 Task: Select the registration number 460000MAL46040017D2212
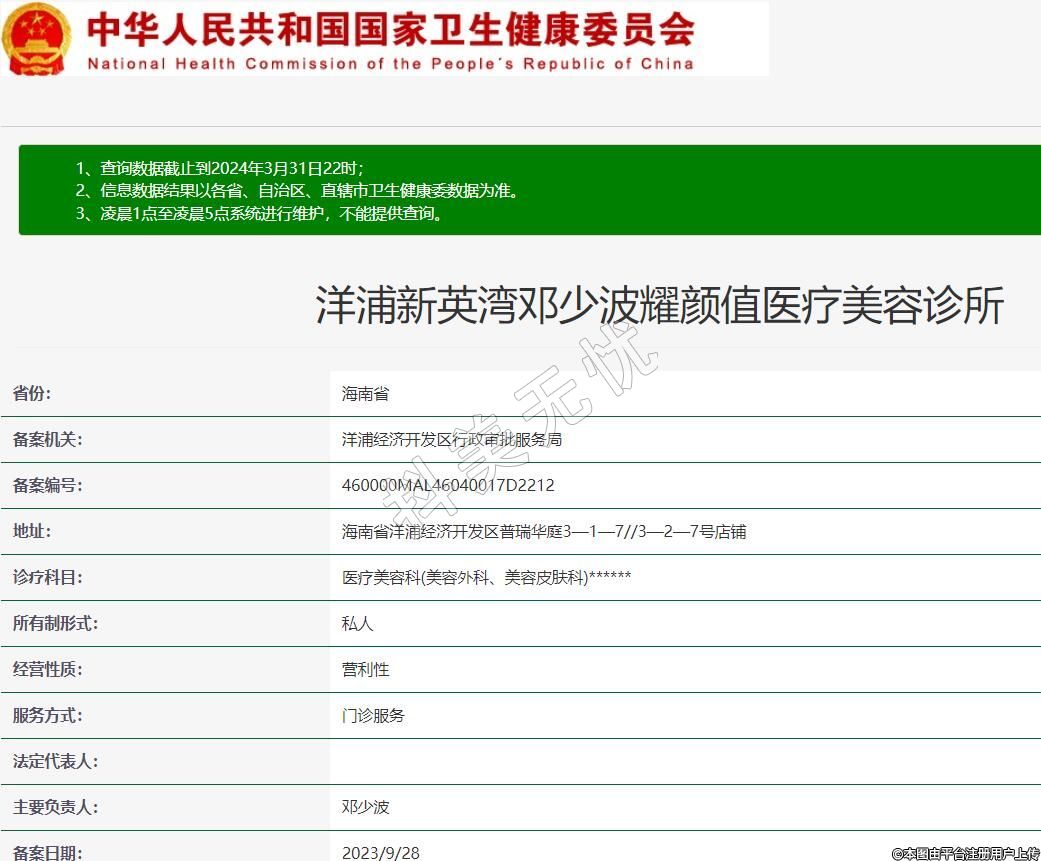pyautogui.click(x=447, y=486)
